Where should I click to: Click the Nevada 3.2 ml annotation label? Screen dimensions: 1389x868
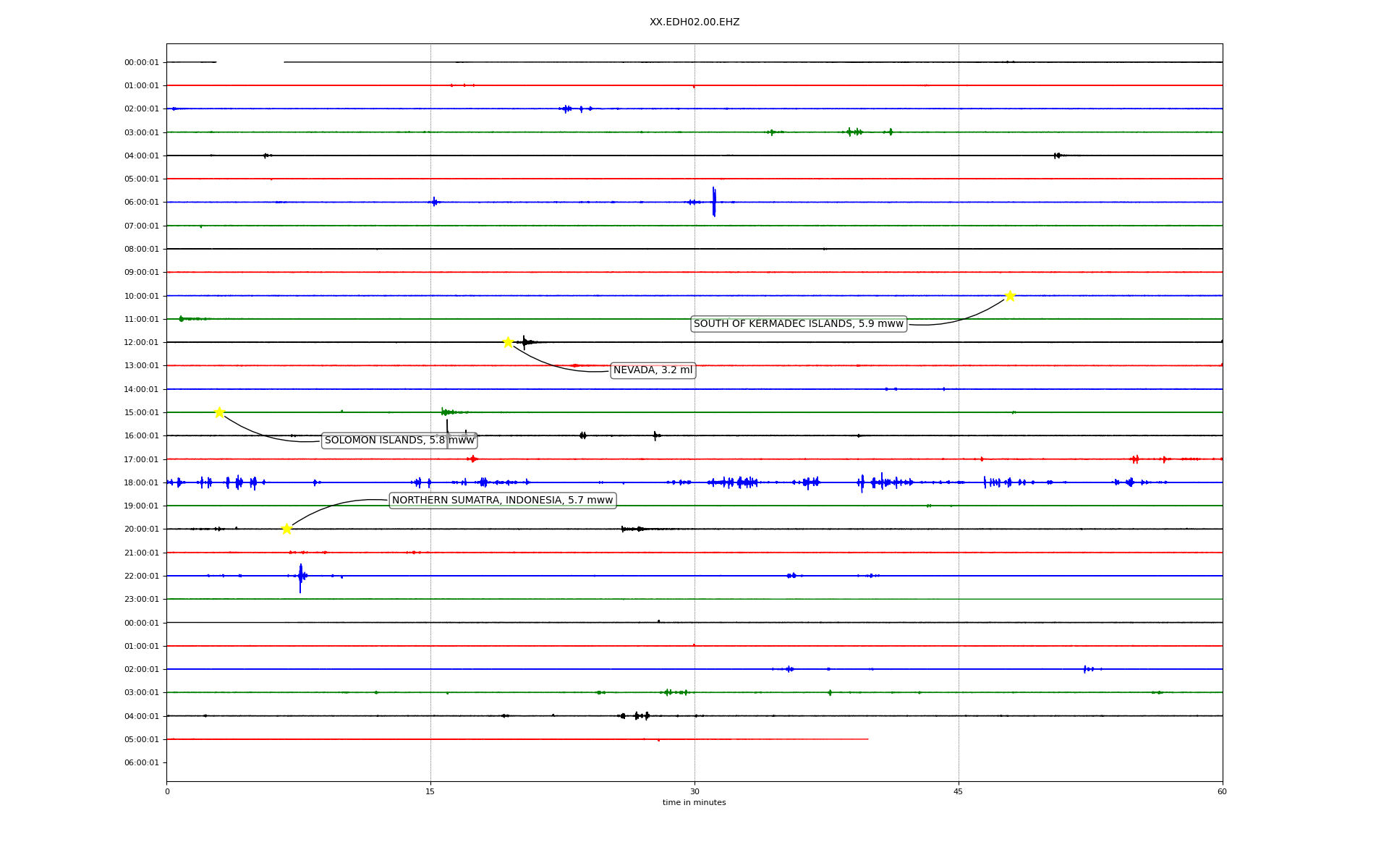[653, 370]
